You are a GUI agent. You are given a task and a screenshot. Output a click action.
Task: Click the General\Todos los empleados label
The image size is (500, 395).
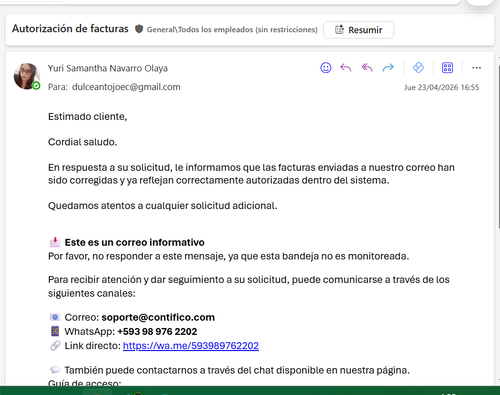(232, 30)
